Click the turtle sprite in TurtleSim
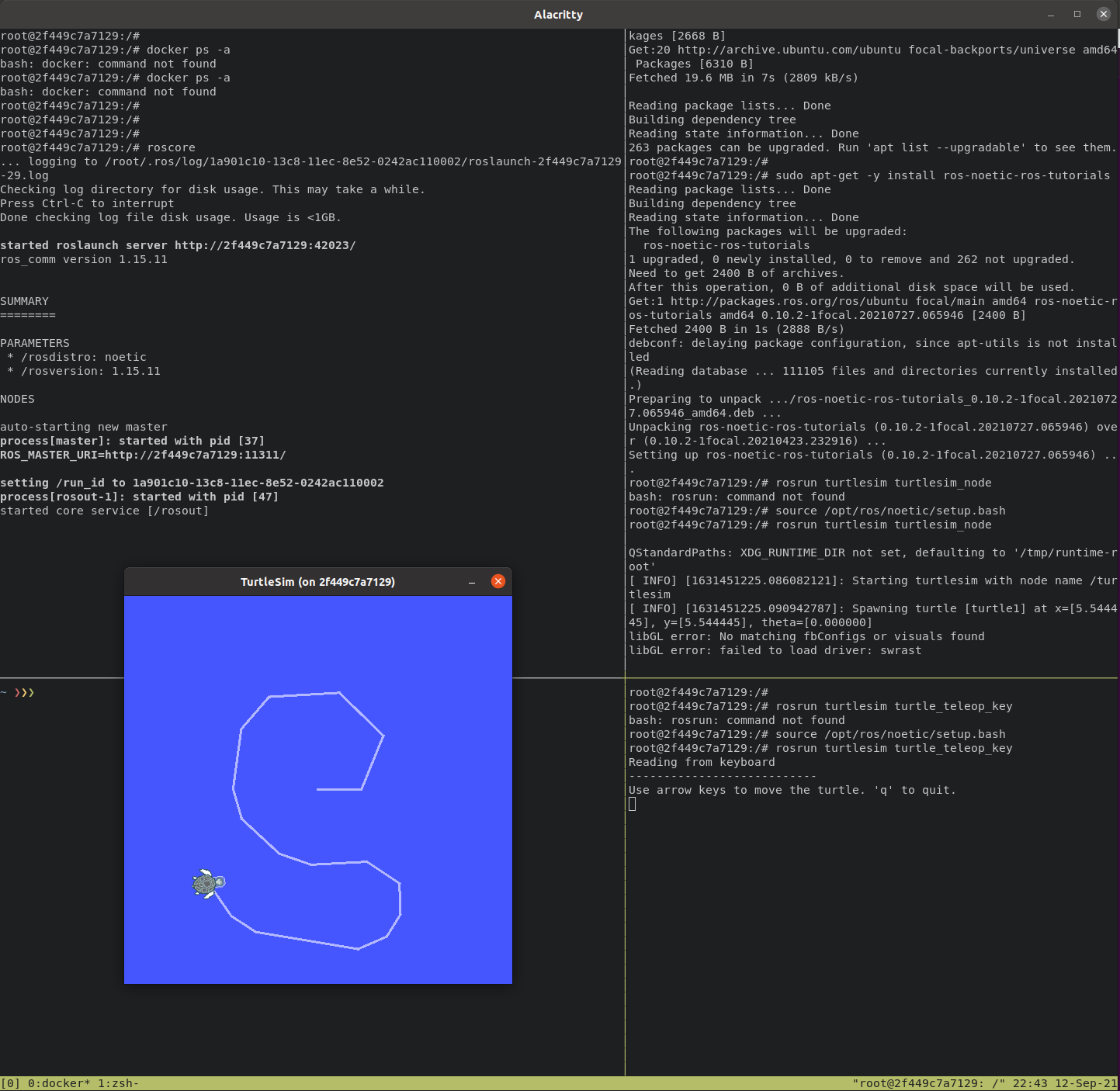Viewport: 1120px width, 1091px height. tap(208, 883)
